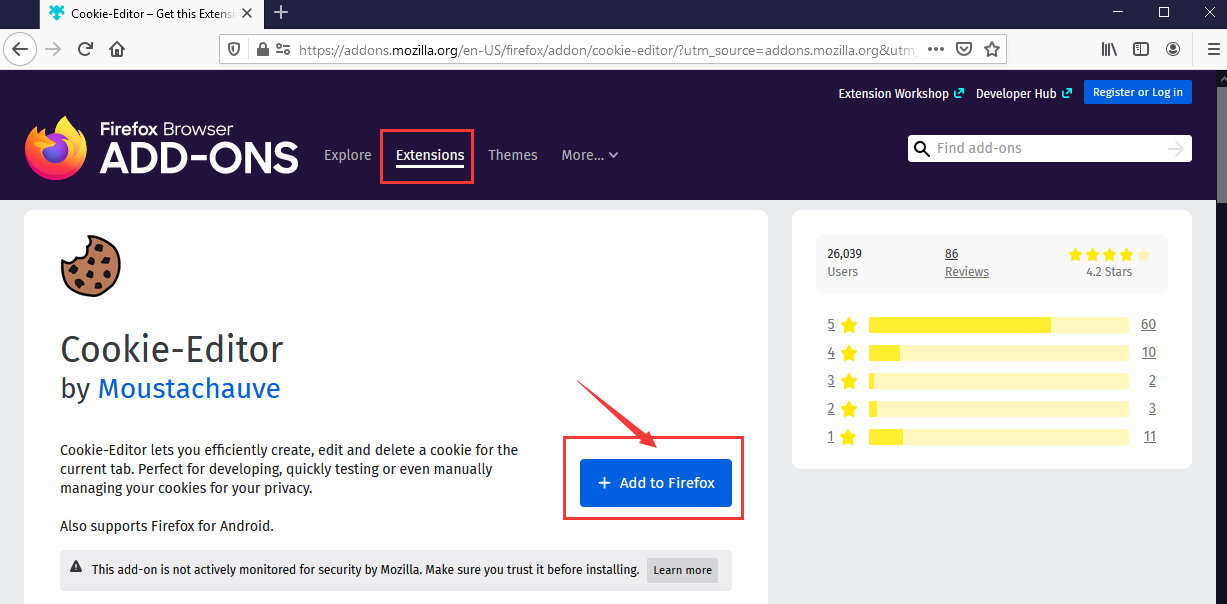The height and width of the screenshot is (604, 1227).
Task: Click the 10 count for four-star reviews
Action: pos(1148,352)
